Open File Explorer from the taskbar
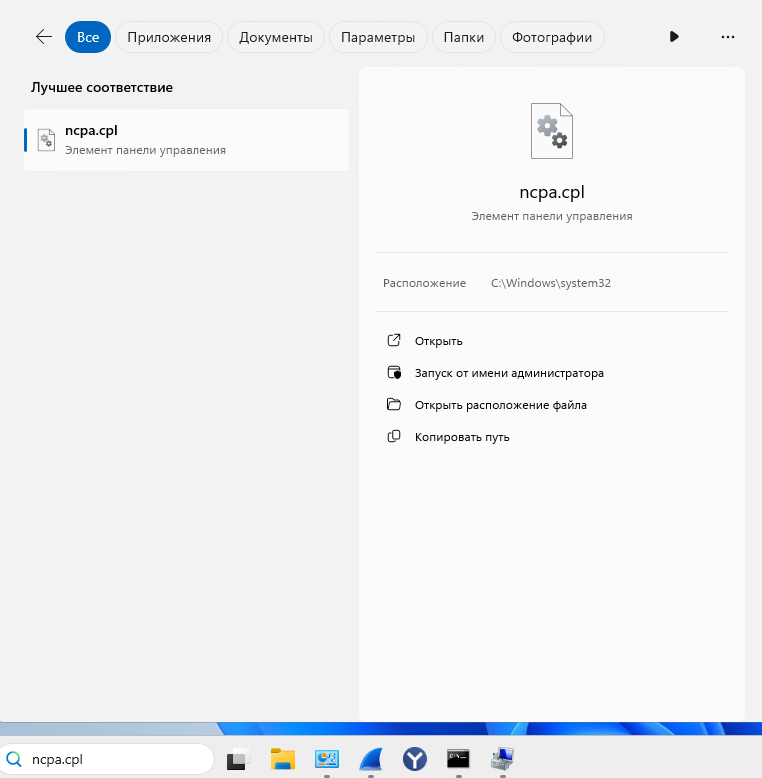 [x=283, y=759]
